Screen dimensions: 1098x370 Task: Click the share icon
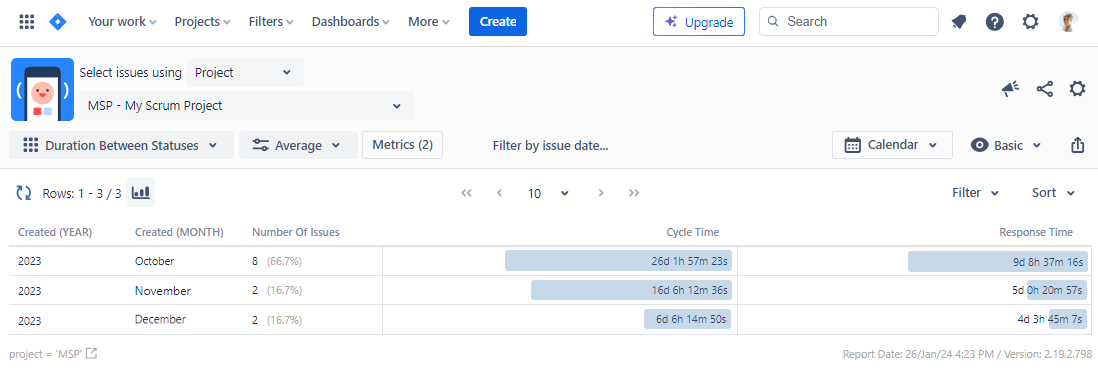coord(1045,89)
